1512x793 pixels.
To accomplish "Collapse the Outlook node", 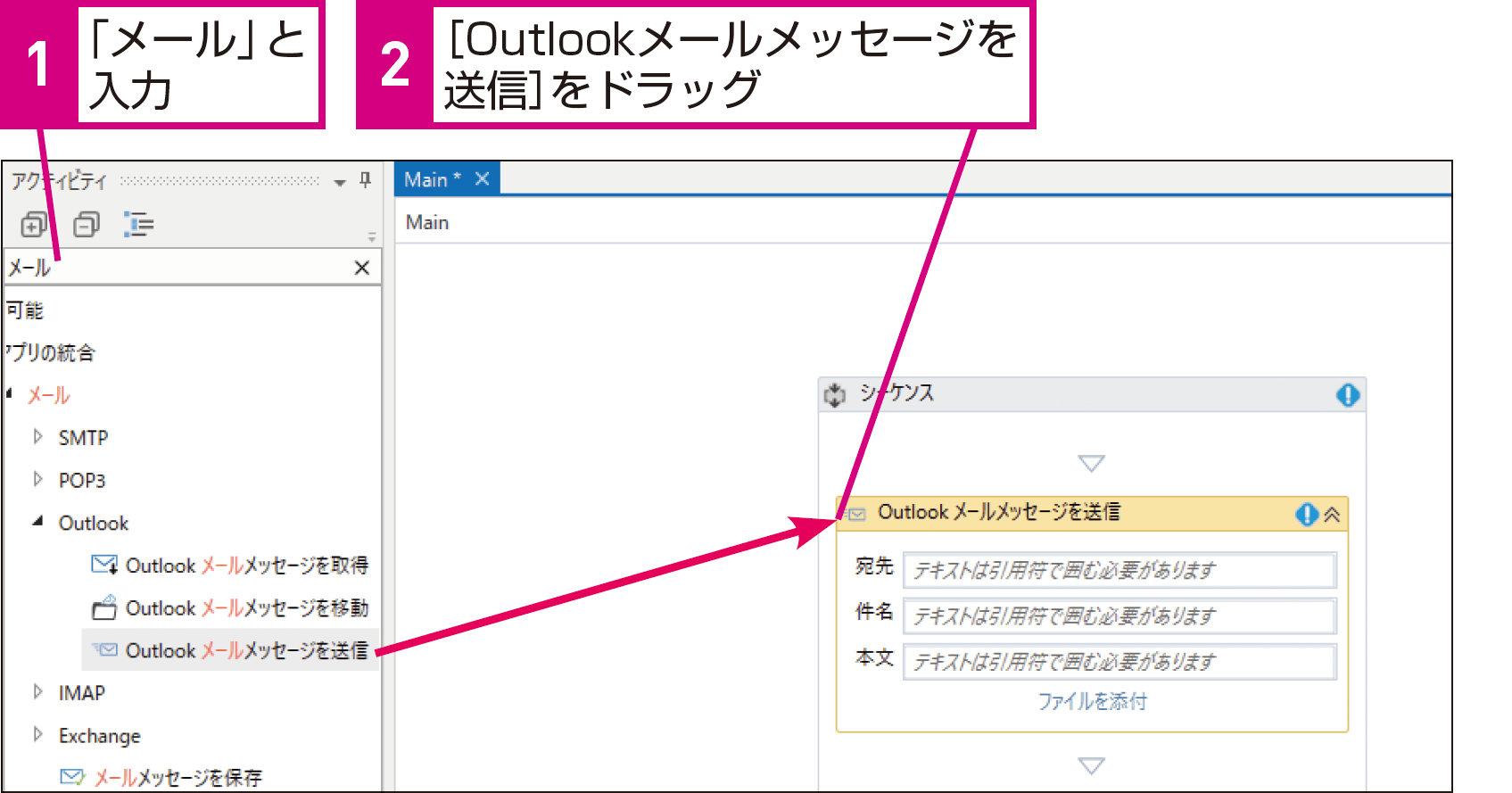I will (x=37, y=521).
